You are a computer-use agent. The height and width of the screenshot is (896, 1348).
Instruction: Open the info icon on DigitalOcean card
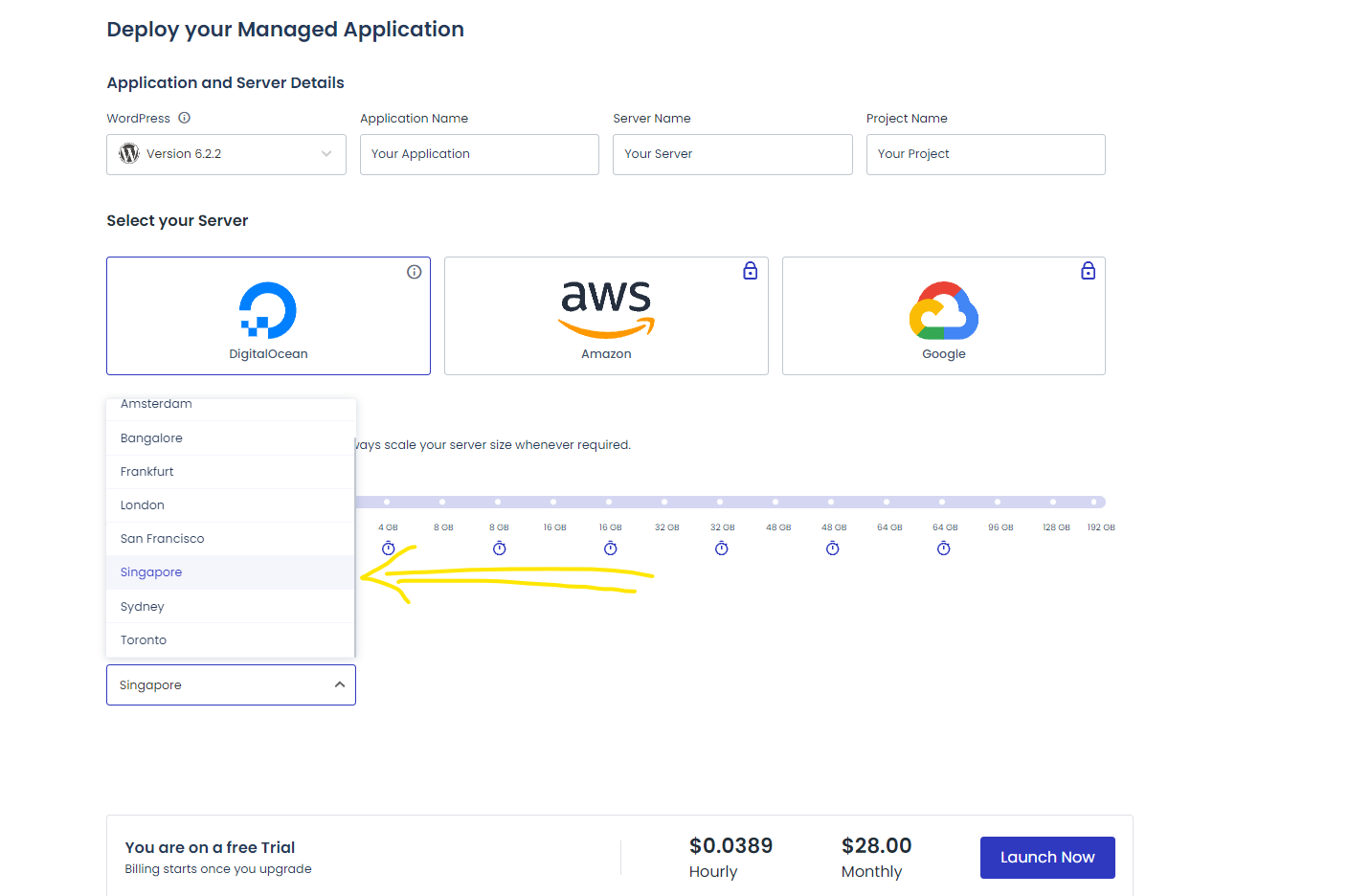pyautogui.click(x=415, y=272)
